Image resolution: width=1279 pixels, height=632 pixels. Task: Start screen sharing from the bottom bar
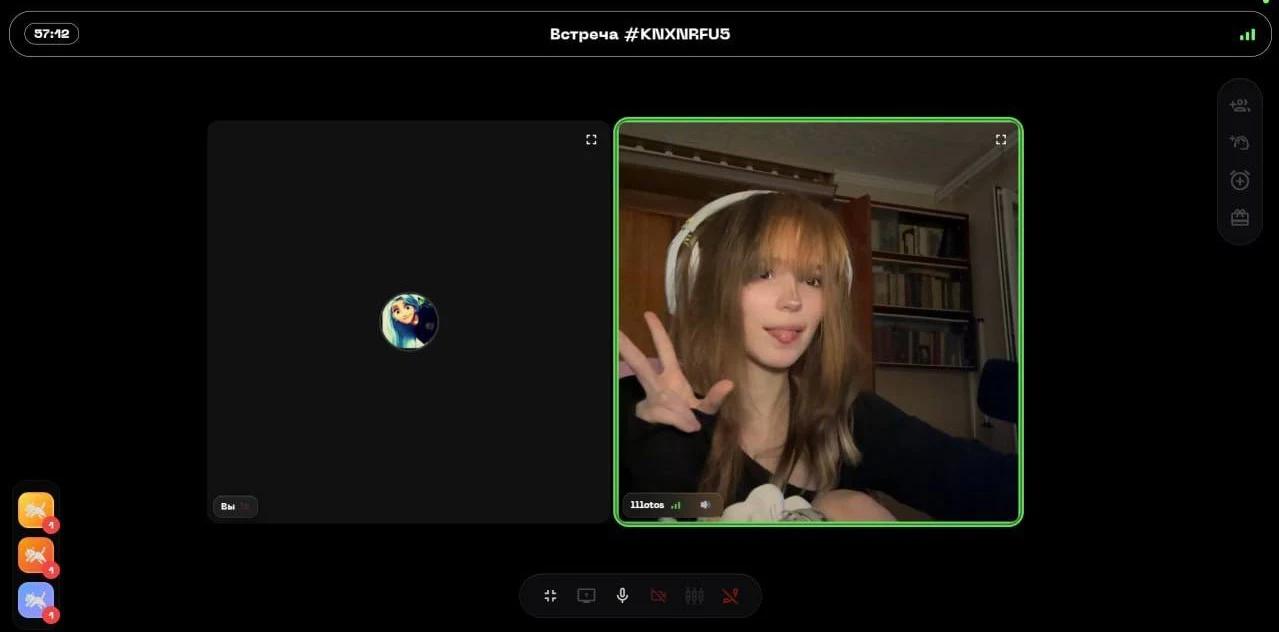[586, 596]
